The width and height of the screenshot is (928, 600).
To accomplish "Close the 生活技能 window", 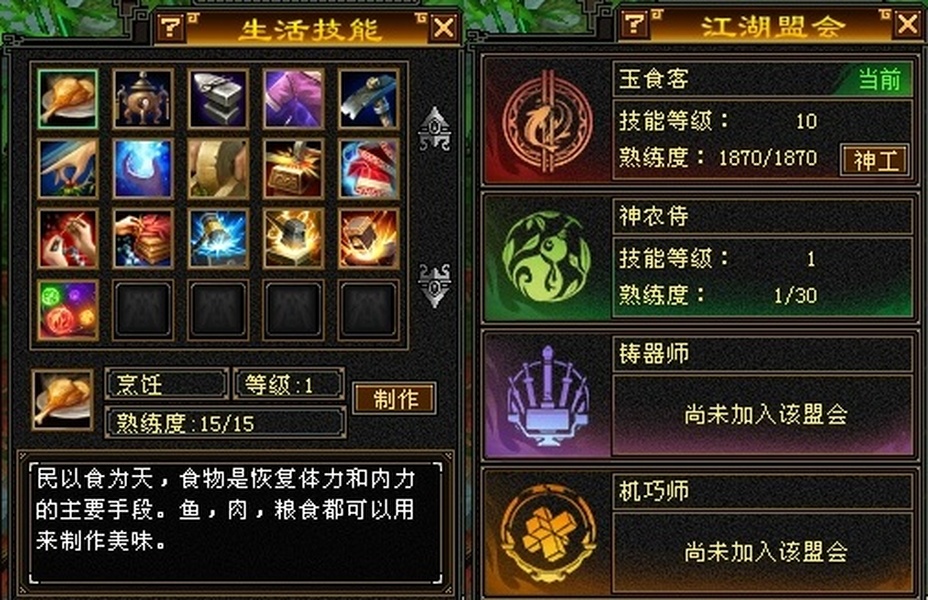I will click(x=444, y=27).
